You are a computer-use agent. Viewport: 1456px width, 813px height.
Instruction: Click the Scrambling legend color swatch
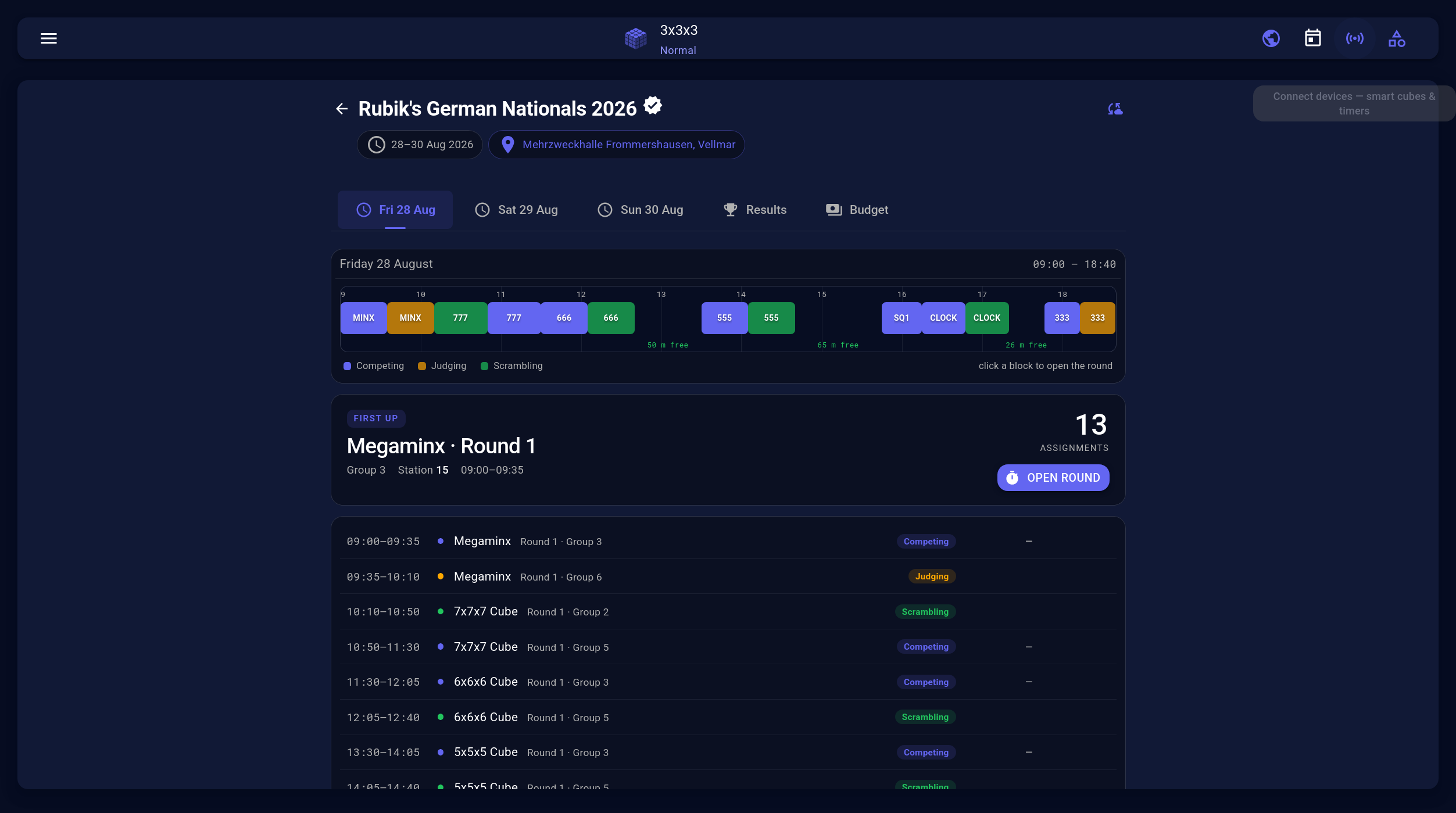tap(484, 366)
